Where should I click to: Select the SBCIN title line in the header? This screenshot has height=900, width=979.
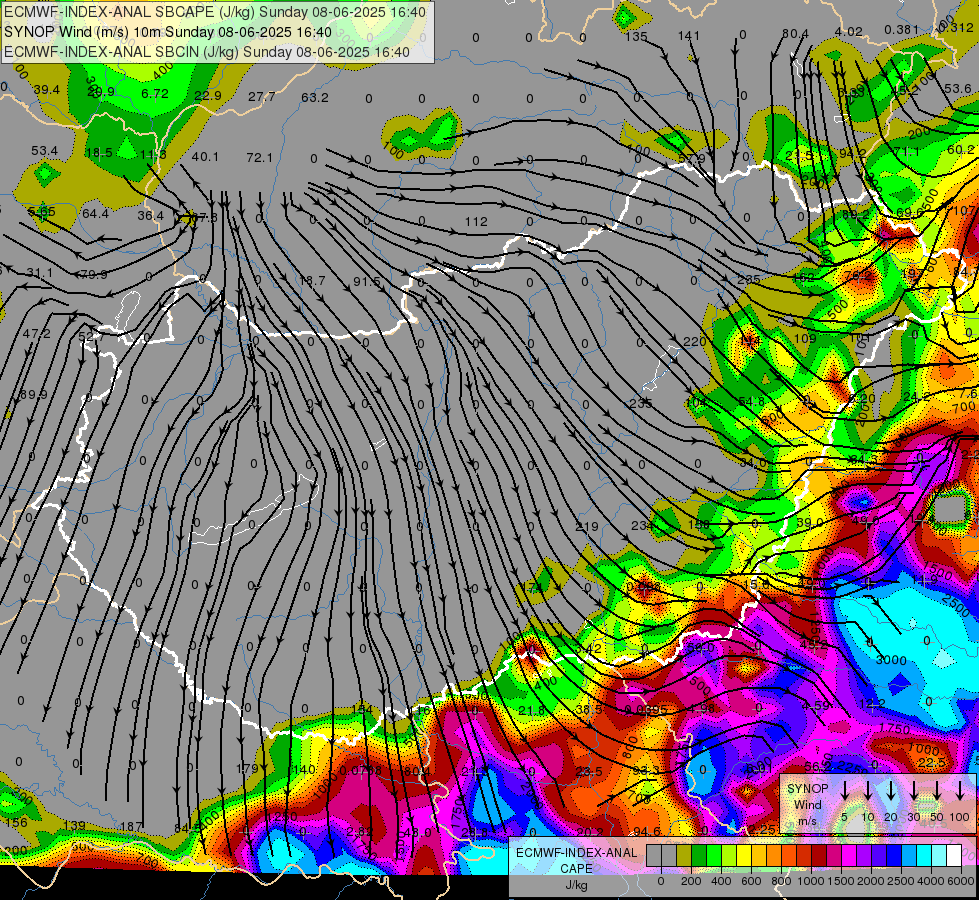207,52
